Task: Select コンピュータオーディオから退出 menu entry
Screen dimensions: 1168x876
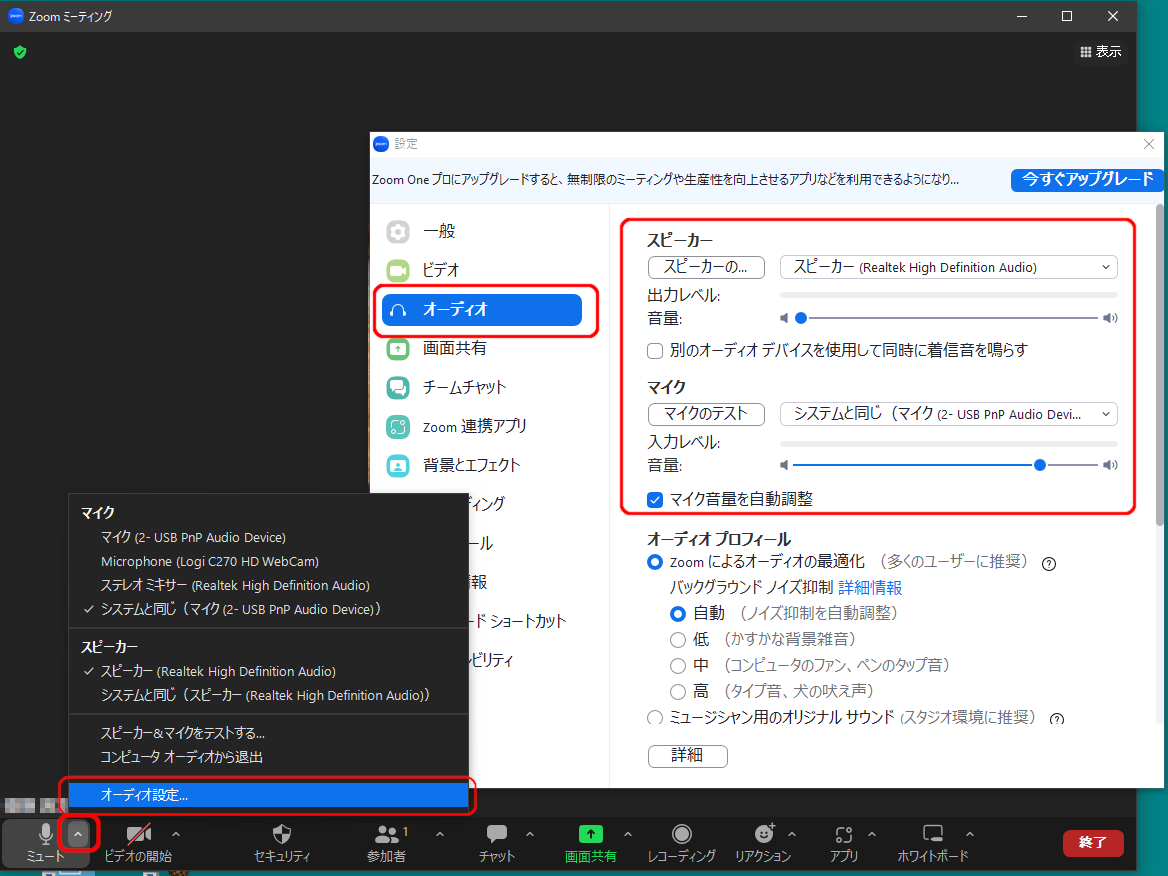Action: click(x=268, y=757)
